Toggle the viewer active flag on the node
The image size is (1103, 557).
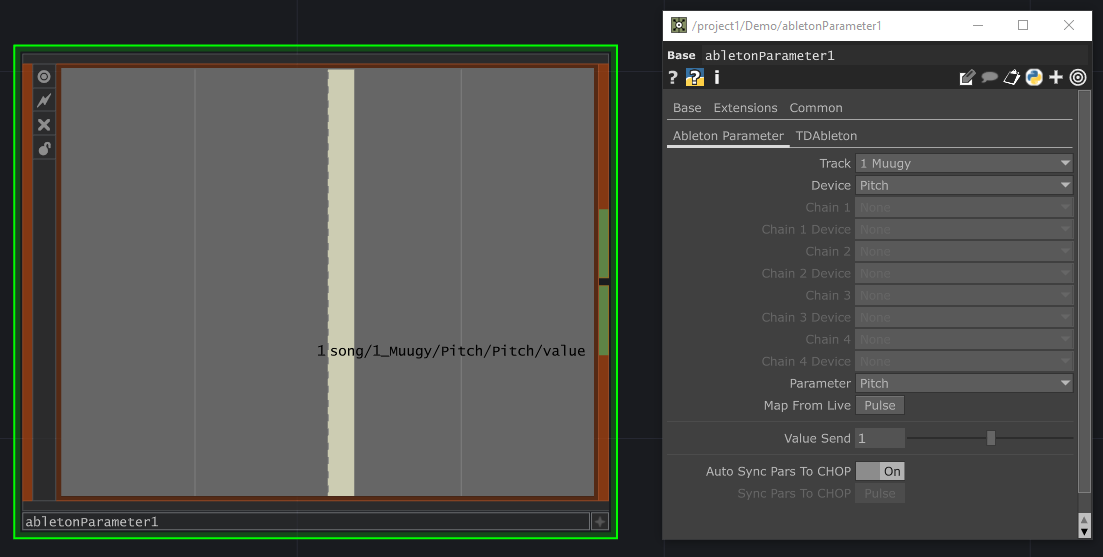[44, 77]
